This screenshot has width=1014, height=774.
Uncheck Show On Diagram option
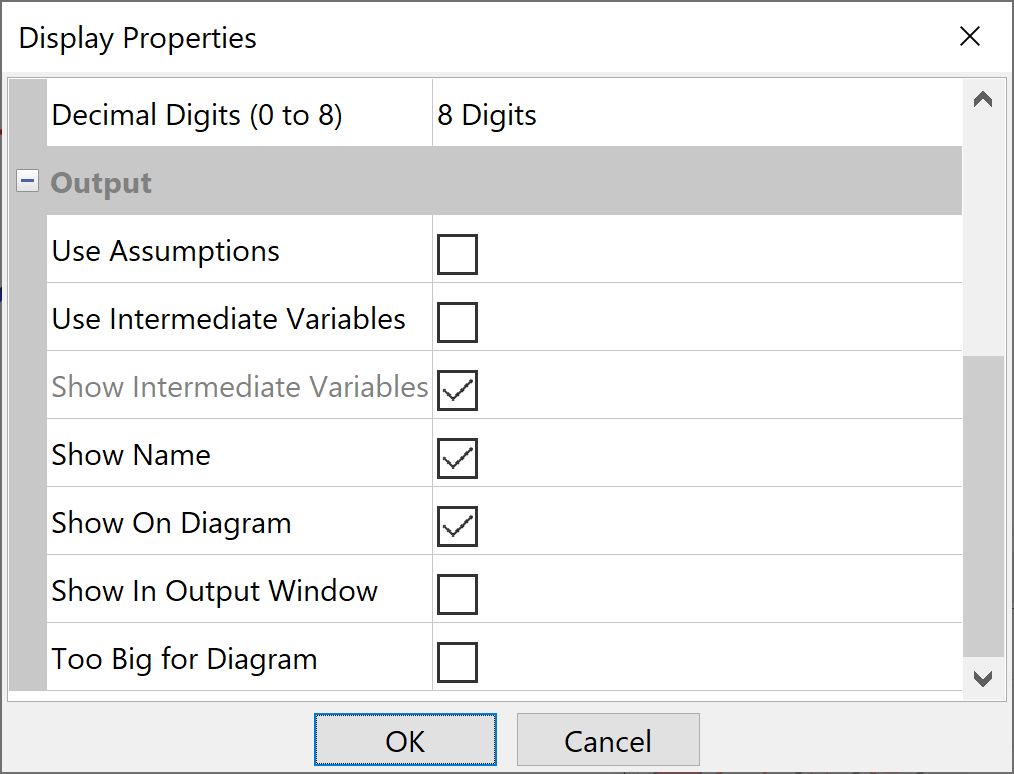click(457, 526)
